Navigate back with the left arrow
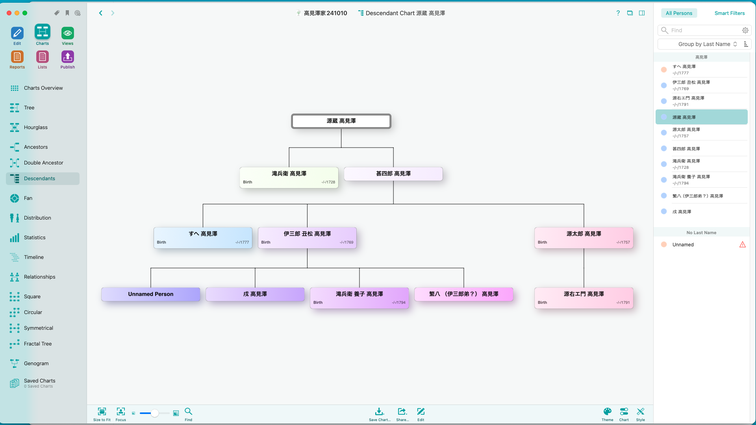Image resolution: width=756 pixels, height=425 pixels. pos(101,13)
